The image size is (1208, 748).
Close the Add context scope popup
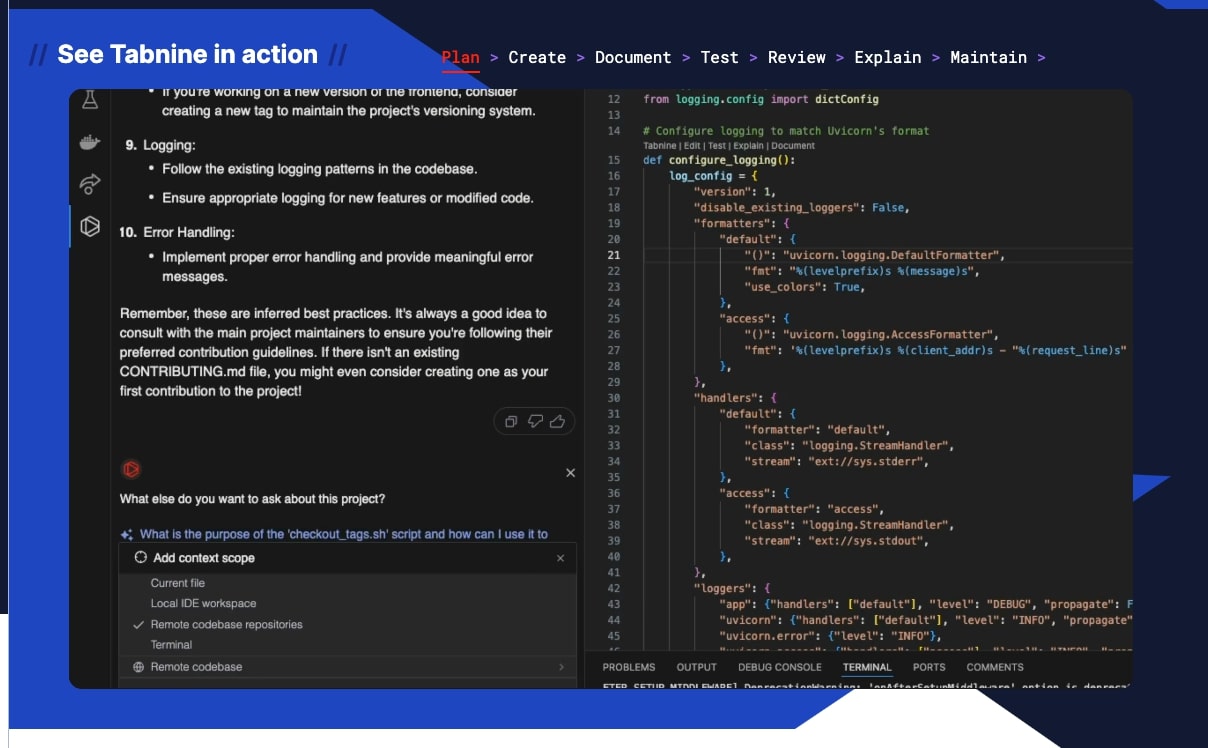tap(560, 558)
